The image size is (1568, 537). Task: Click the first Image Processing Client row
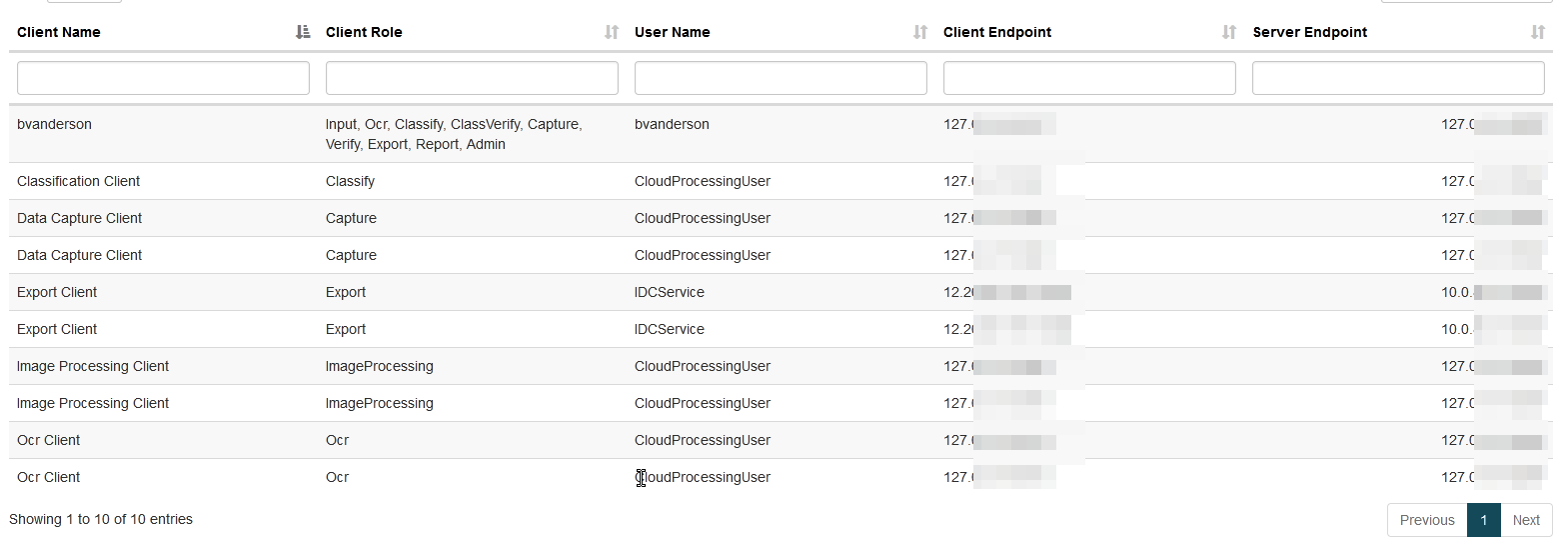pyautogui.click(x=93, y=366)
